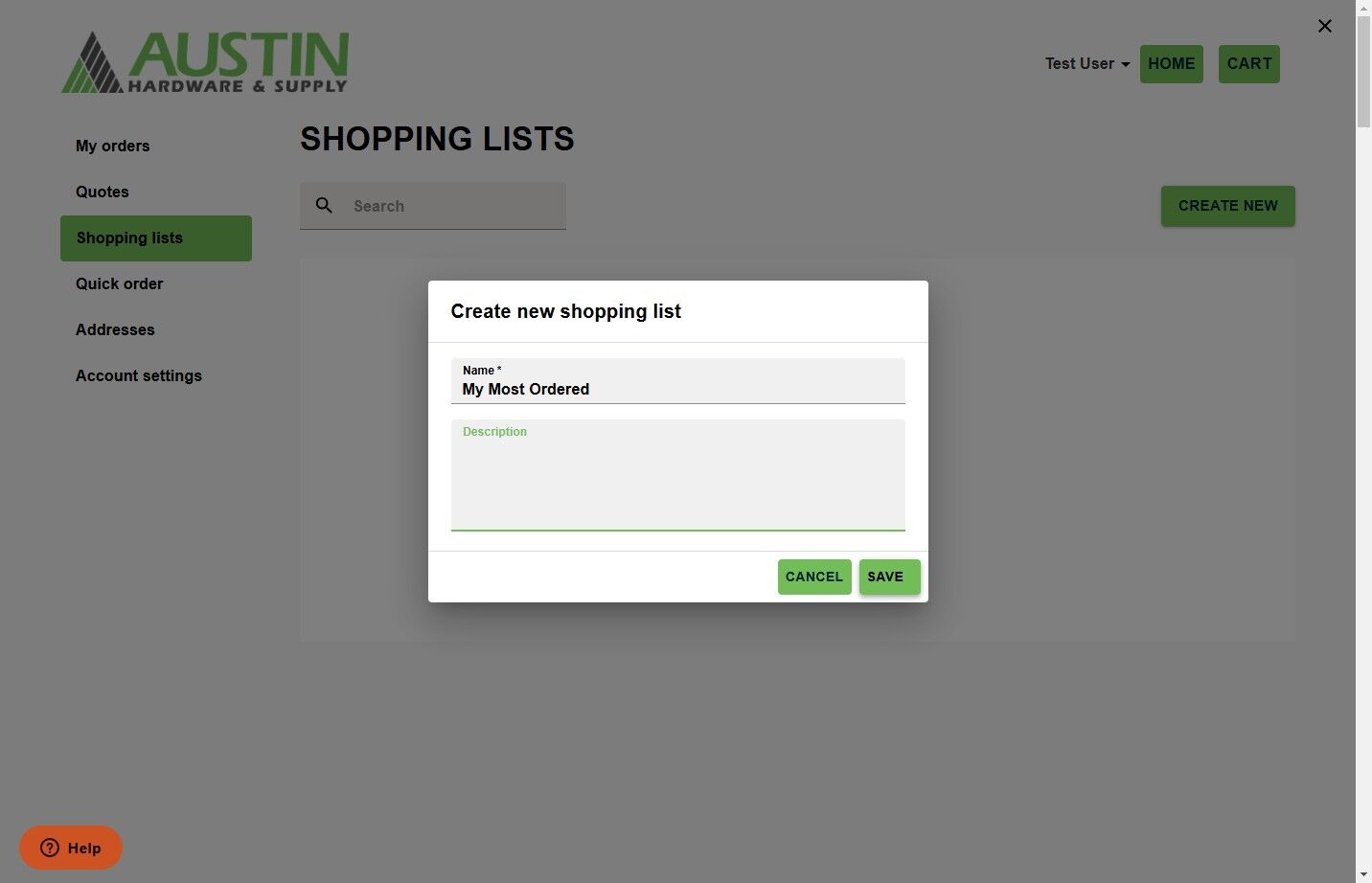Save the new shopping list
The width and height of the screenshot is (1372, 883).
coord(889,577)
